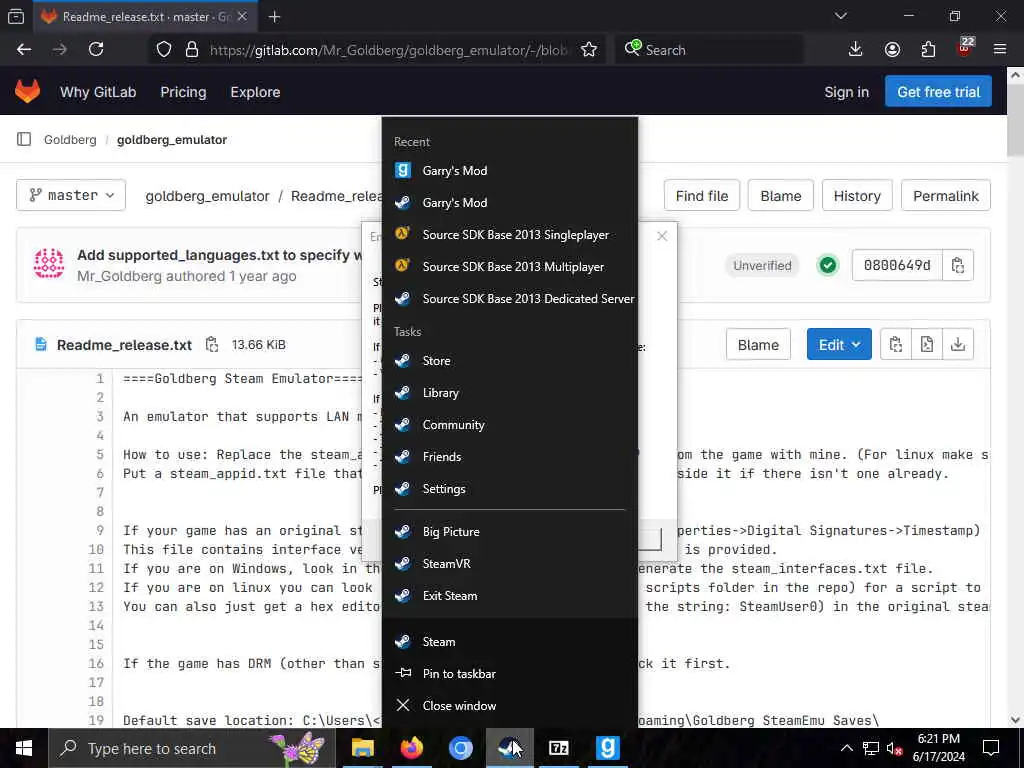
Task: Expand the Edit dropdown button
Action: click(839, 344)
